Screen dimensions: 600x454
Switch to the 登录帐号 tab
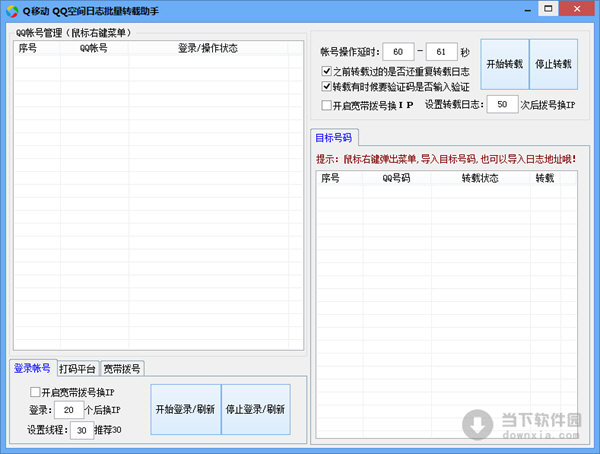pyautogui.click(x=32, y=368)
